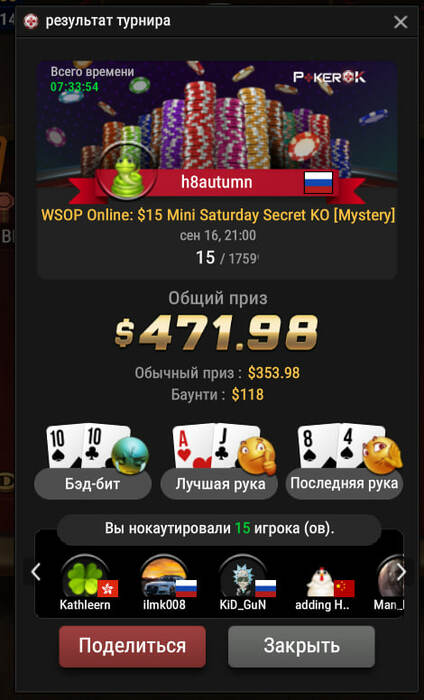Select the Последняя рука hand label
Viewport: 424px width, 700px height.
coord(344,484)
